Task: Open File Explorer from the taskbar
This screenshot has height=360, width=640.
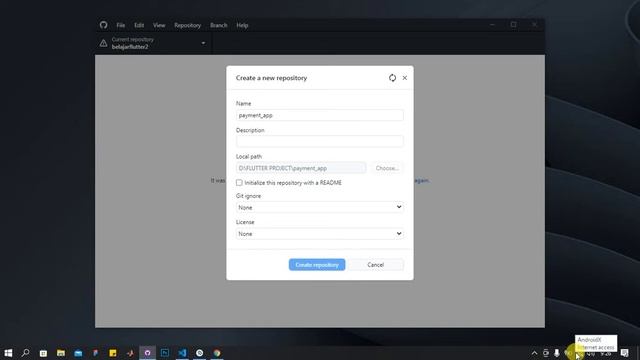Action: click(x=61, y=353)
